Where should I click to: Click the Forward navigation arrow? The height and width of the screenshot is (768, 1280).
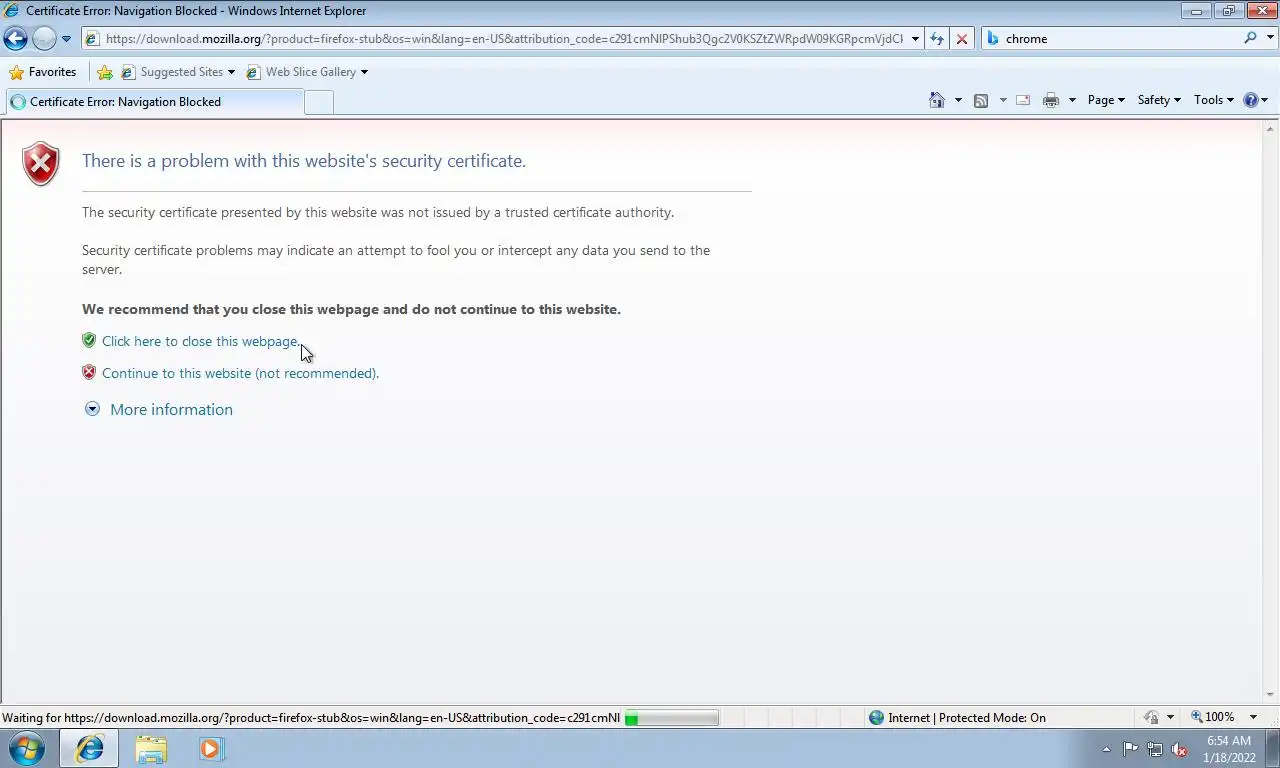(x=44, y=39)
